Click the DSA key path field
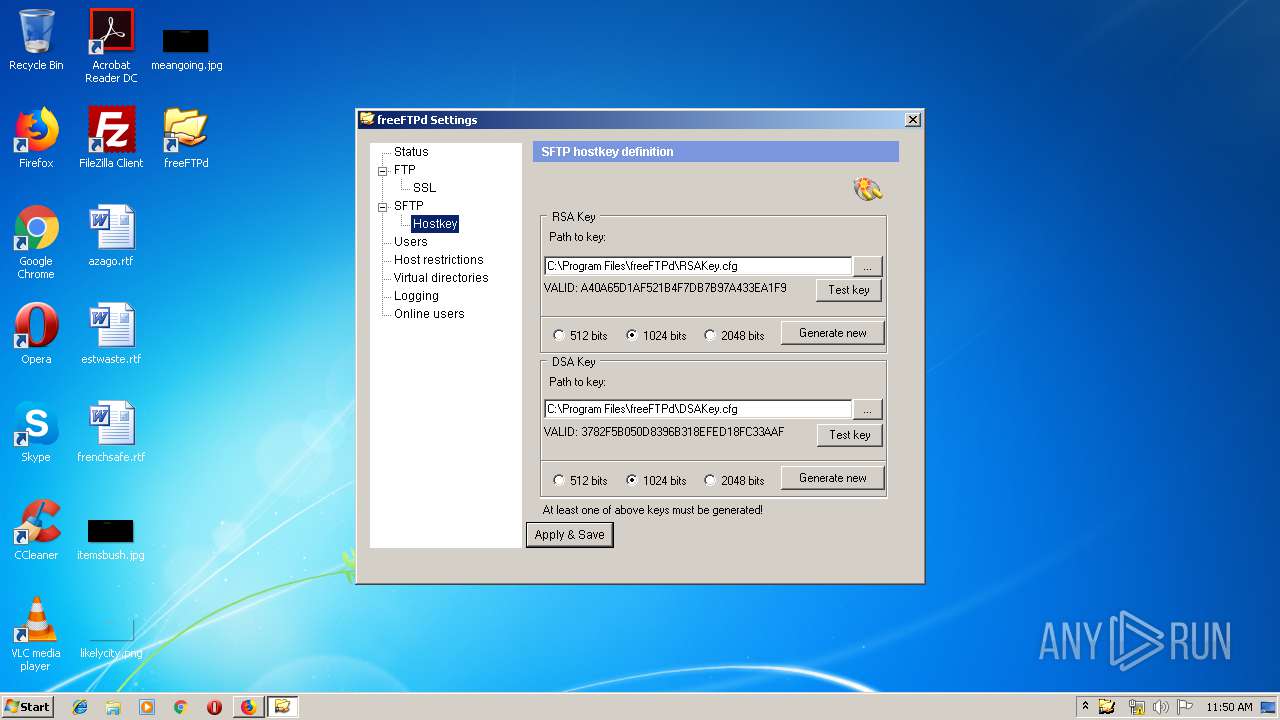The height and width of the screenshot is (720, 1280). click(698, 409)
